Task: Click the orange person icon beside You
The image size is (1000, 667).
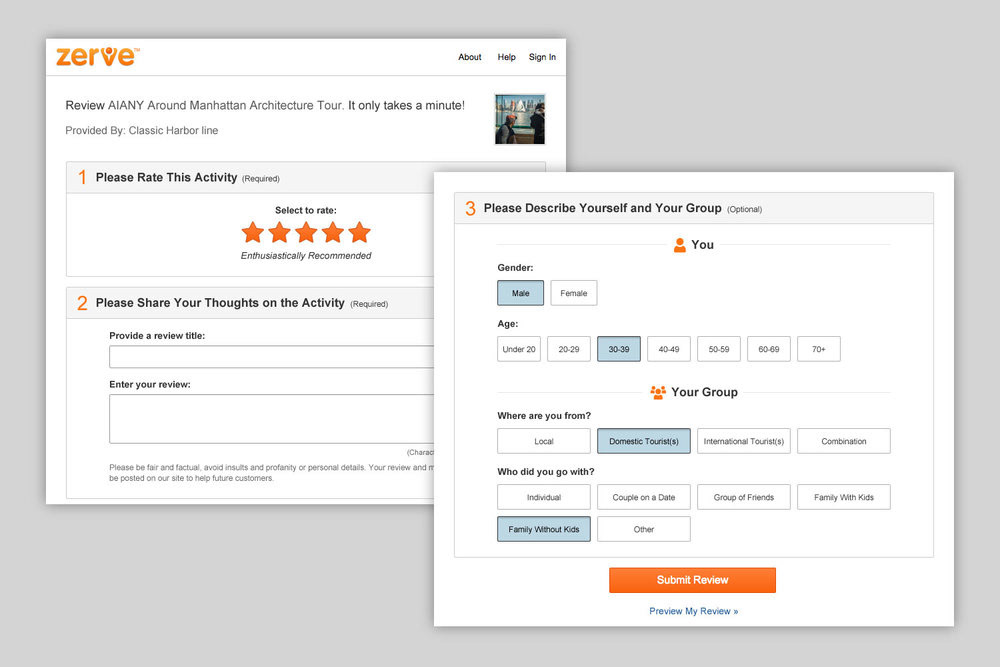Action: click(x=680, y=245)
